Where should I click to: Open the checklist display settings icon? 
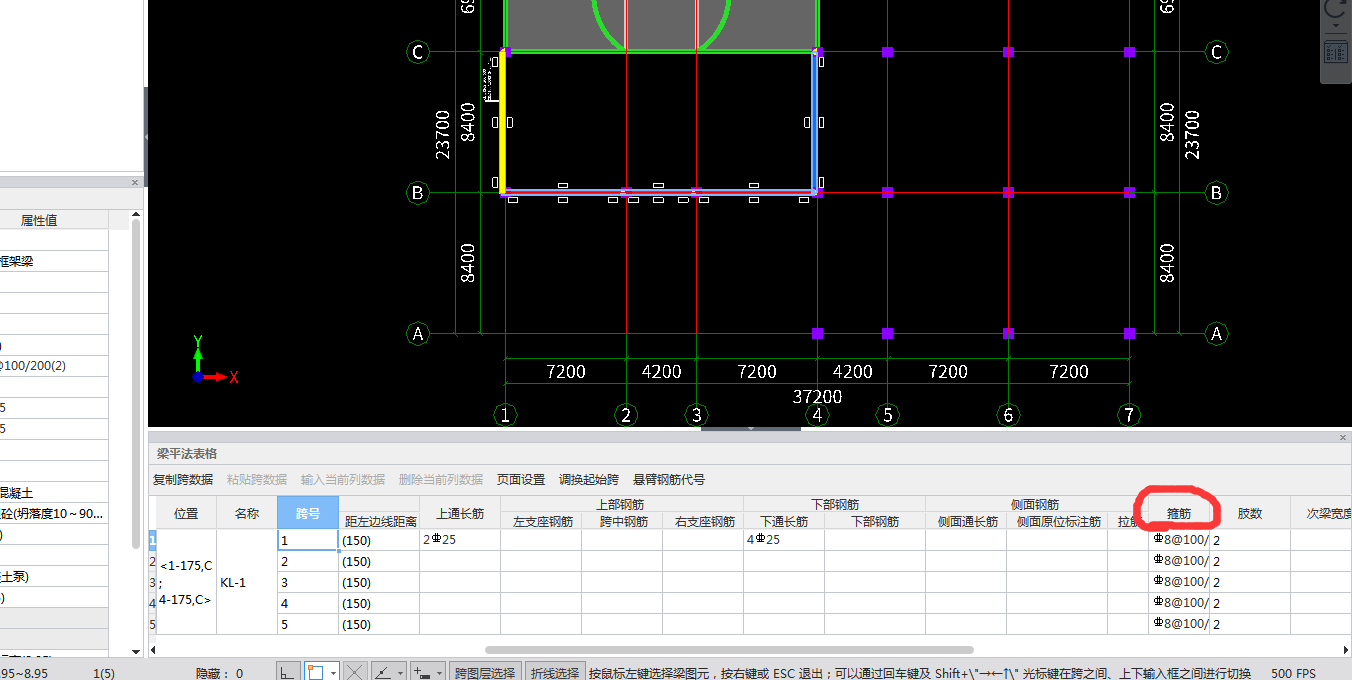(1337, 51)
